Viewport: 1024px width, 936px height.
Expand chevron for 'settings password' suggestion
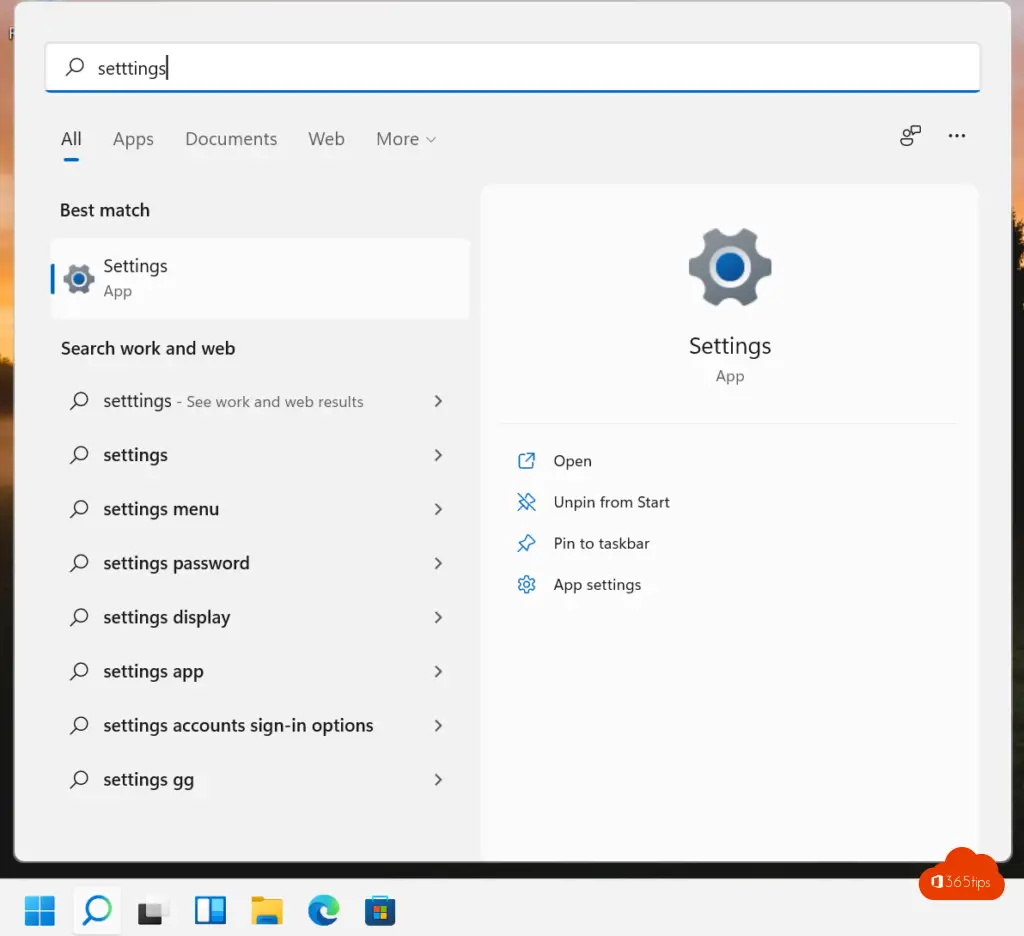click(x=438, y=563)
